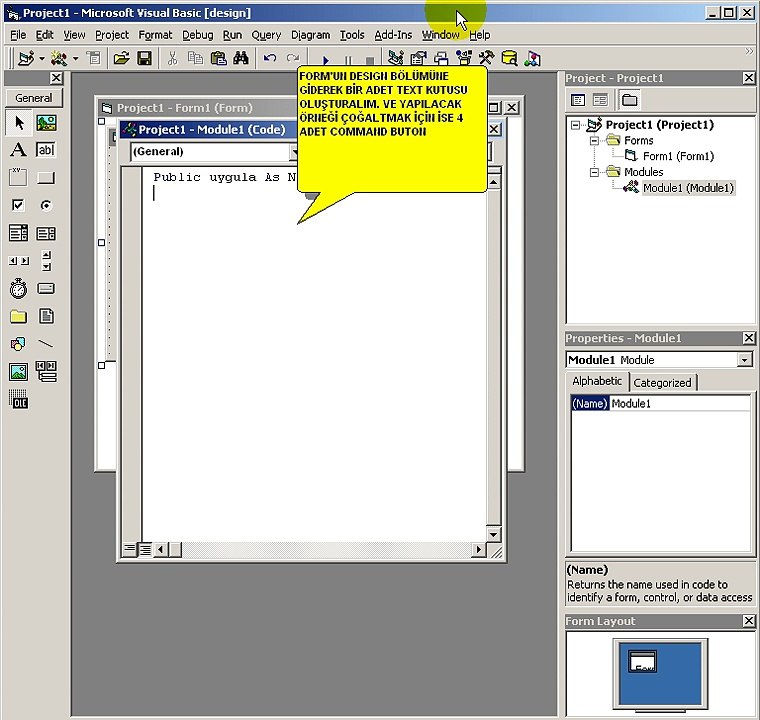760x720 pixels.
Task: Select Form1 (Form1) in project tree
Action: coord(678,156)
